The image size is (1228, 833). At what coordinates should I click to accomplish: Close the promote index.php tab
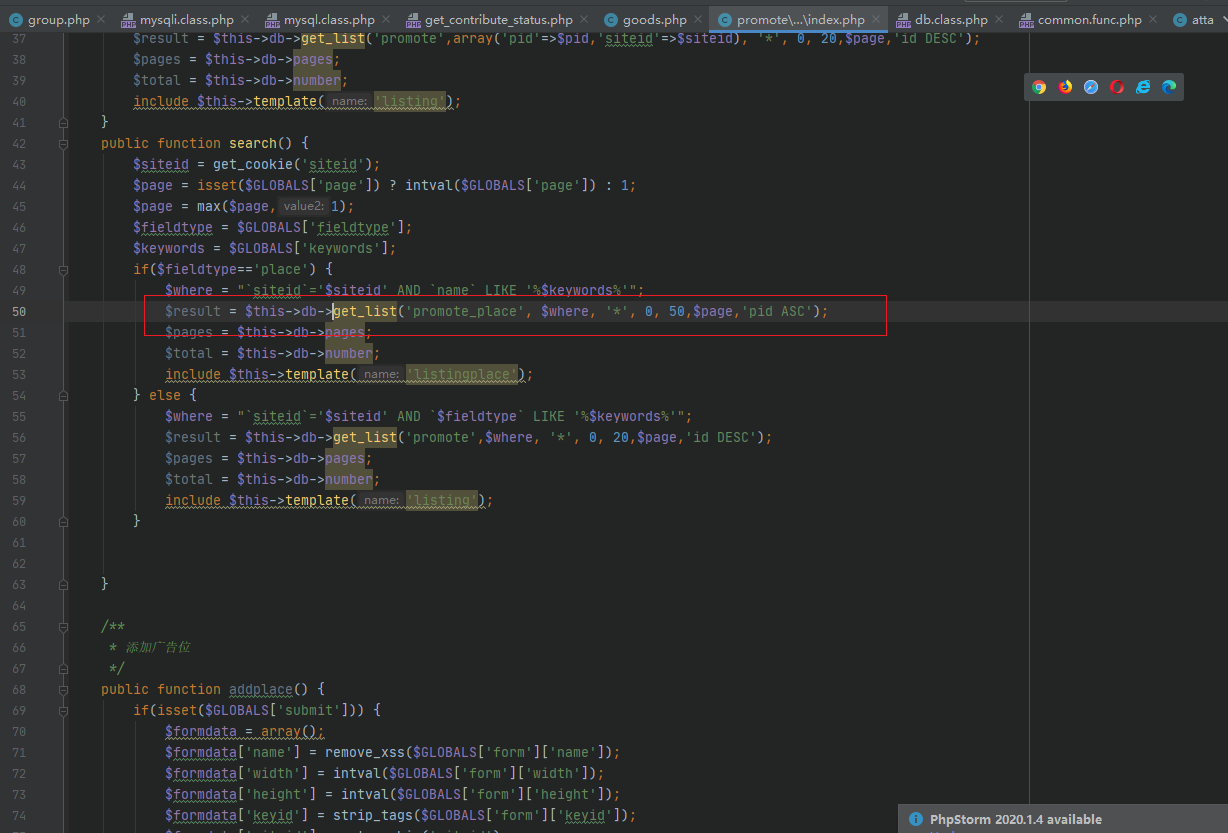click(876, 20)
